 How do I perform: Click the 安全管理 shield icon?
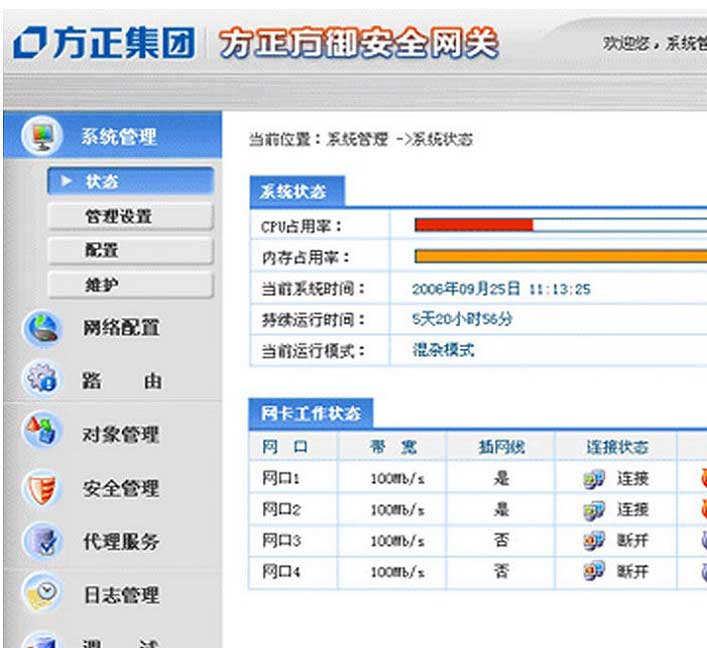(x=42, y=488)
